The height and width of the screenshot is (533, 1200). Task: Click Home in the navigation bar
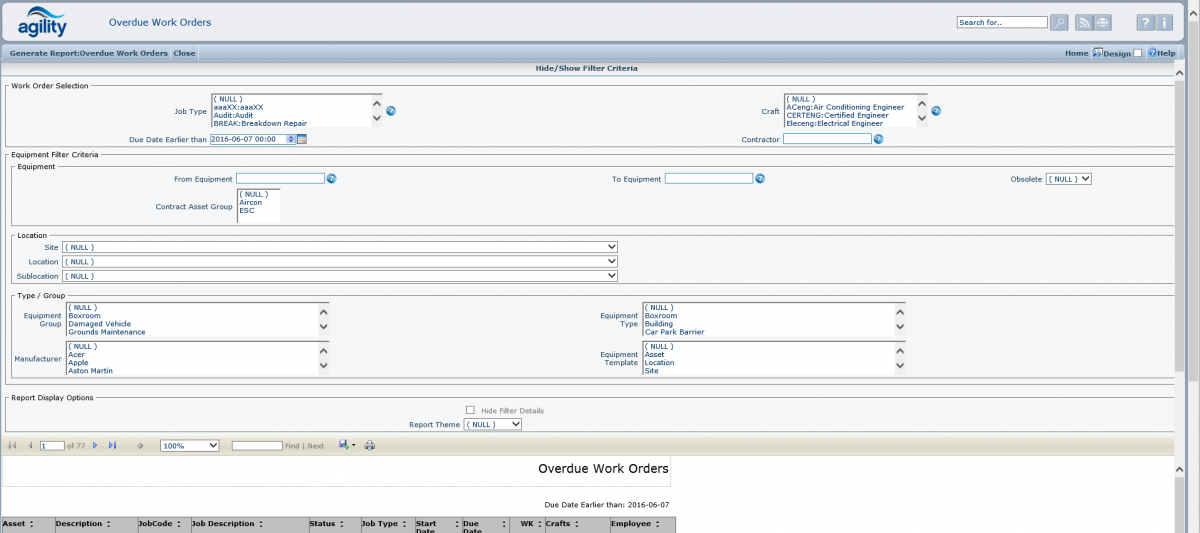pyautogui.click(x=1076, y=53)
